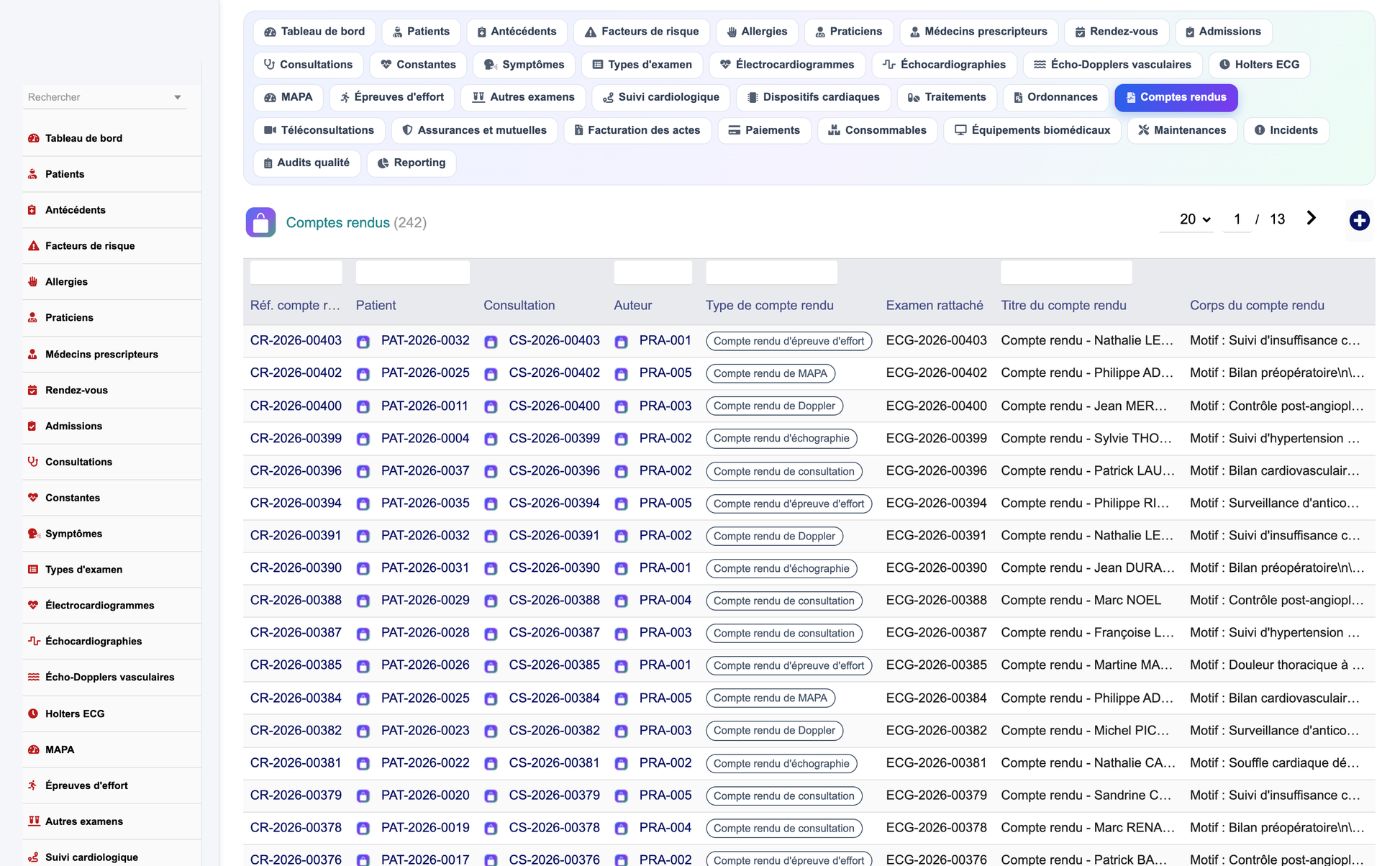Open Tableau de bord tab
This screenshot has height=866, width=1400.
click(314, 32)
